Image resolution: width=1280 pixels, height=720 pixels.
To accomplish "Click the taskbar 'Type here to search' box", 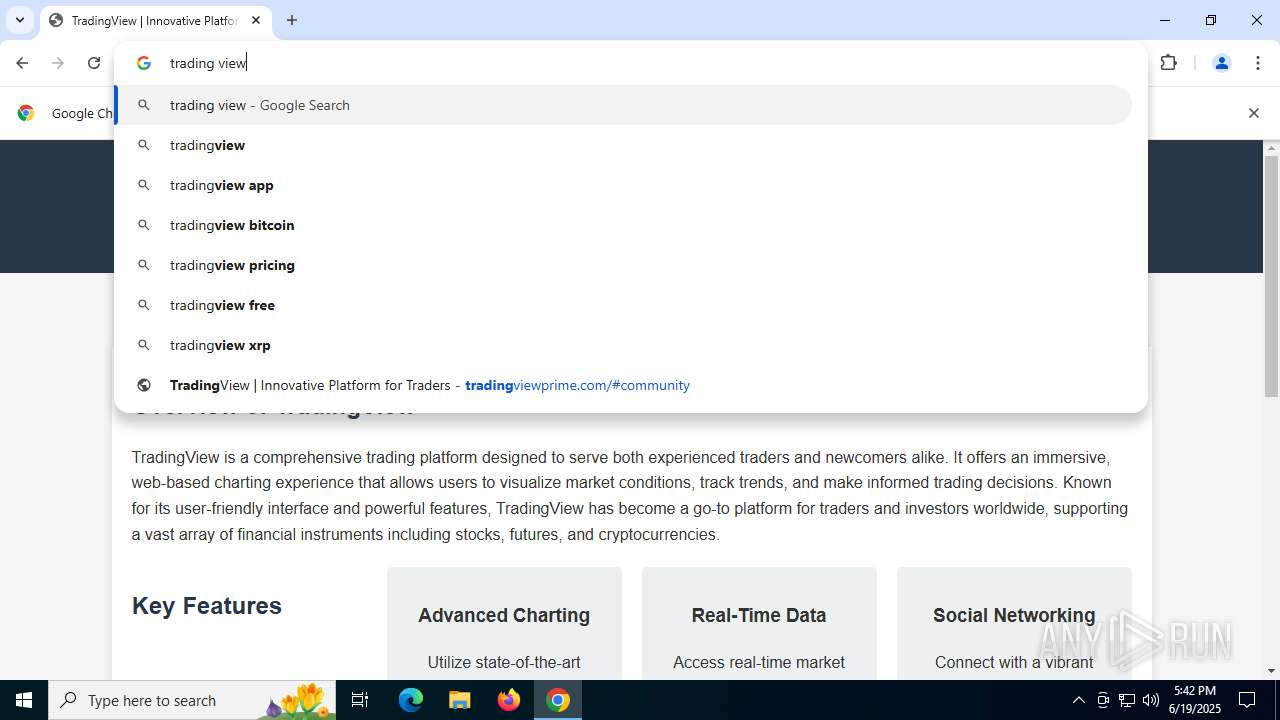I will [x=192, y=700].
